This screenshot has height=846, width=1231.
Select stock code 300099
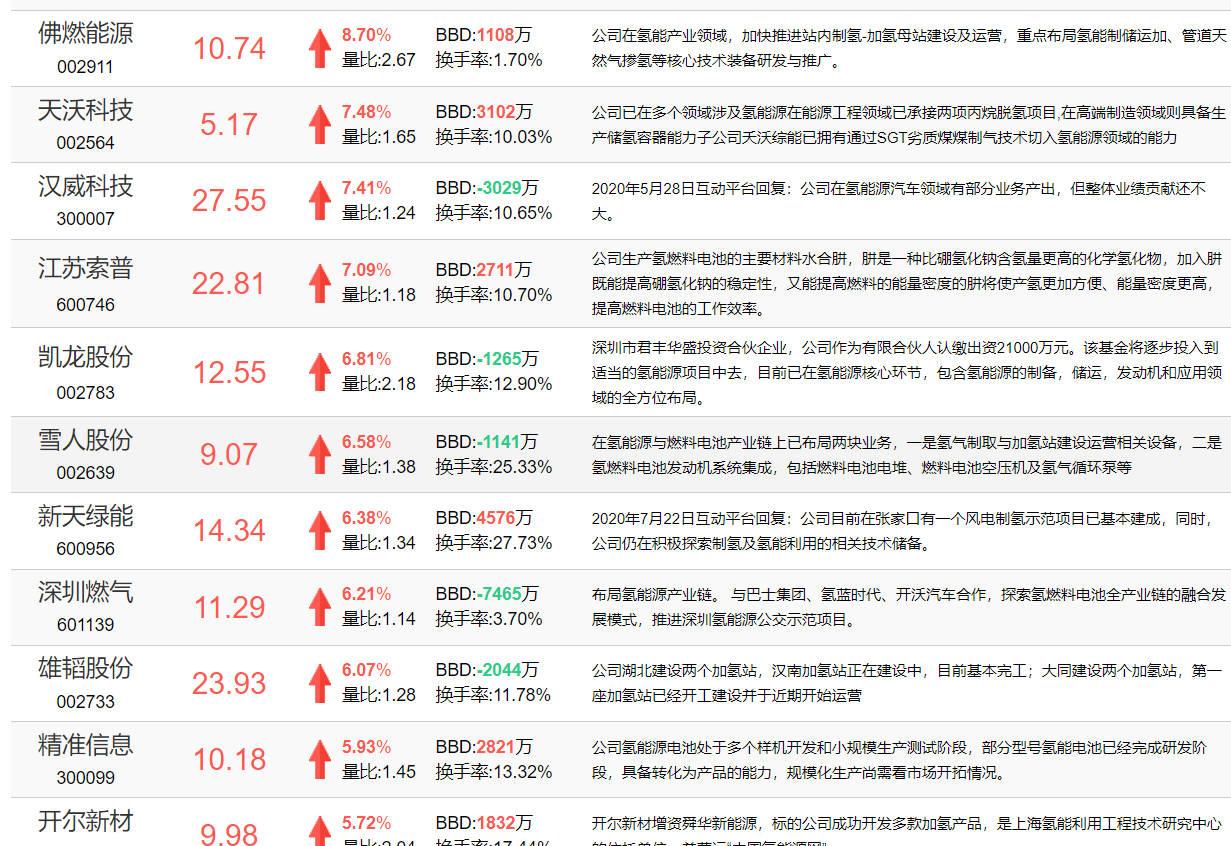(85, 778)
